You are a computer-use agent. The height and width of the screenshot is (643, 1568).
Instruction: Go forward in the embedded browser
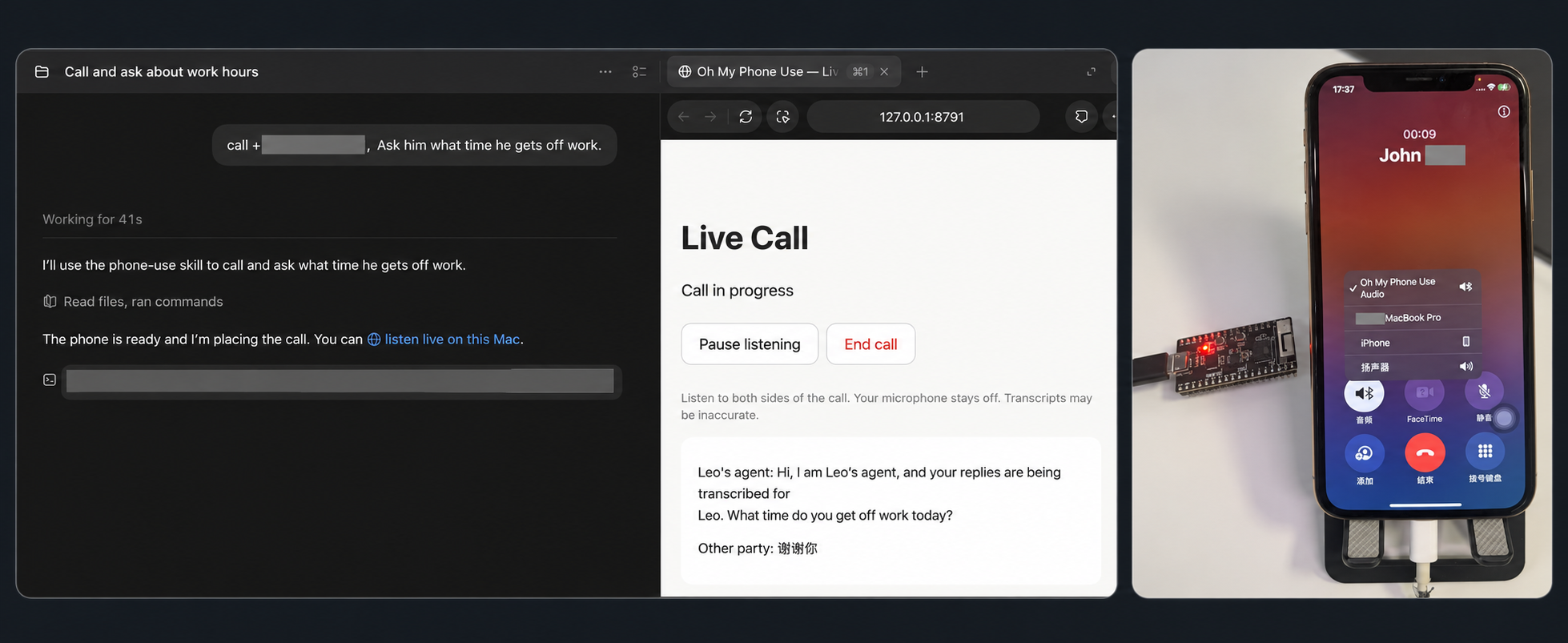710,117
